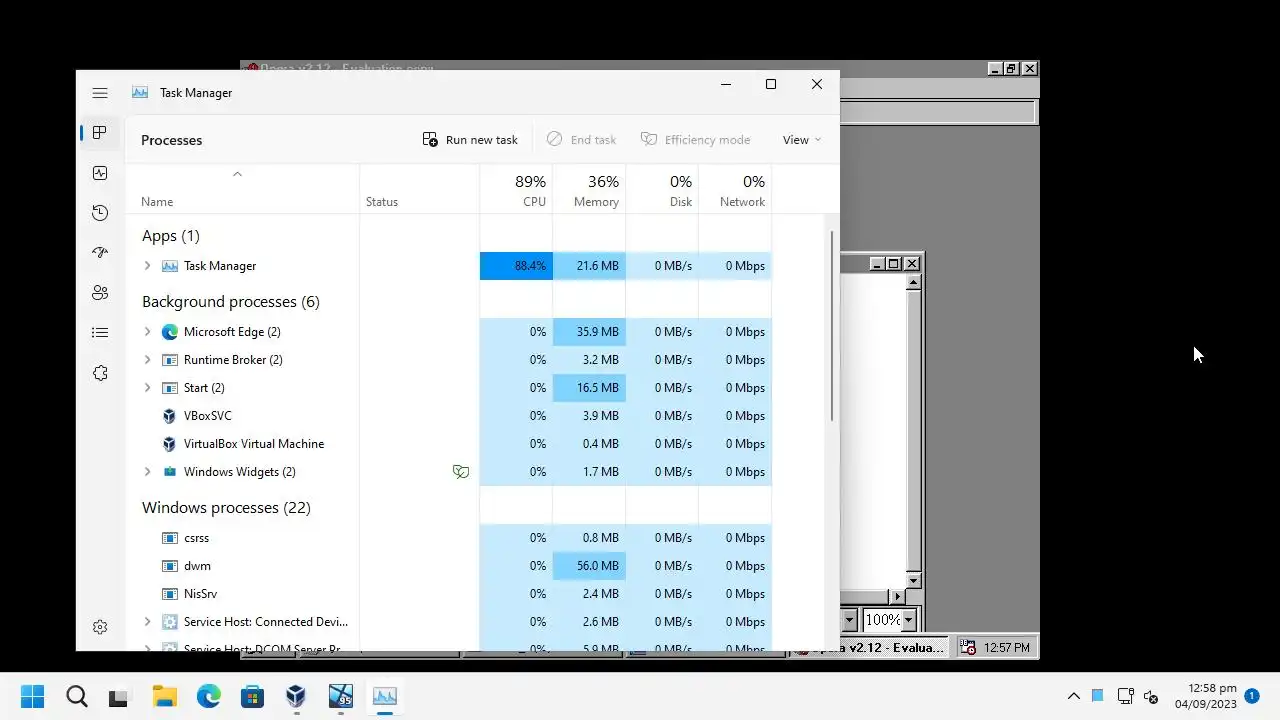The height and width of the screenshot is (720, 1280).
Task: Switch to VirtualBox Manager on the taskbar
Action: 296,696
